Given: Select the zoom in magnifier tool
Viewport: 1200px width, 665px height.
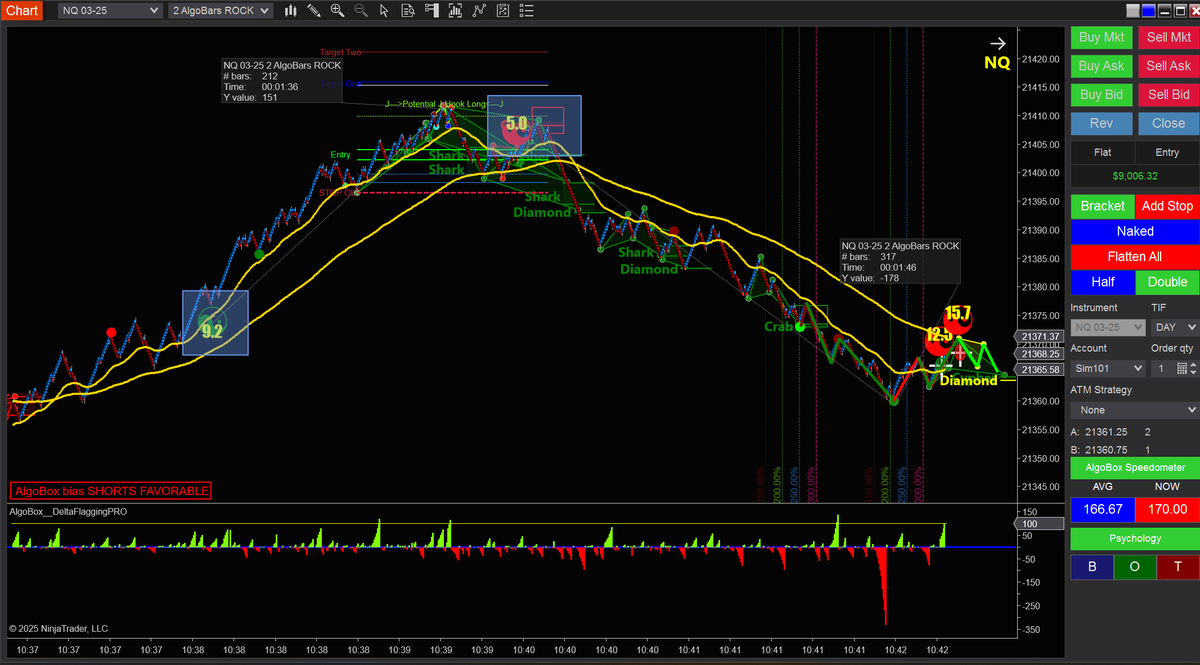Looking at the screenshot, I should 337,11.
